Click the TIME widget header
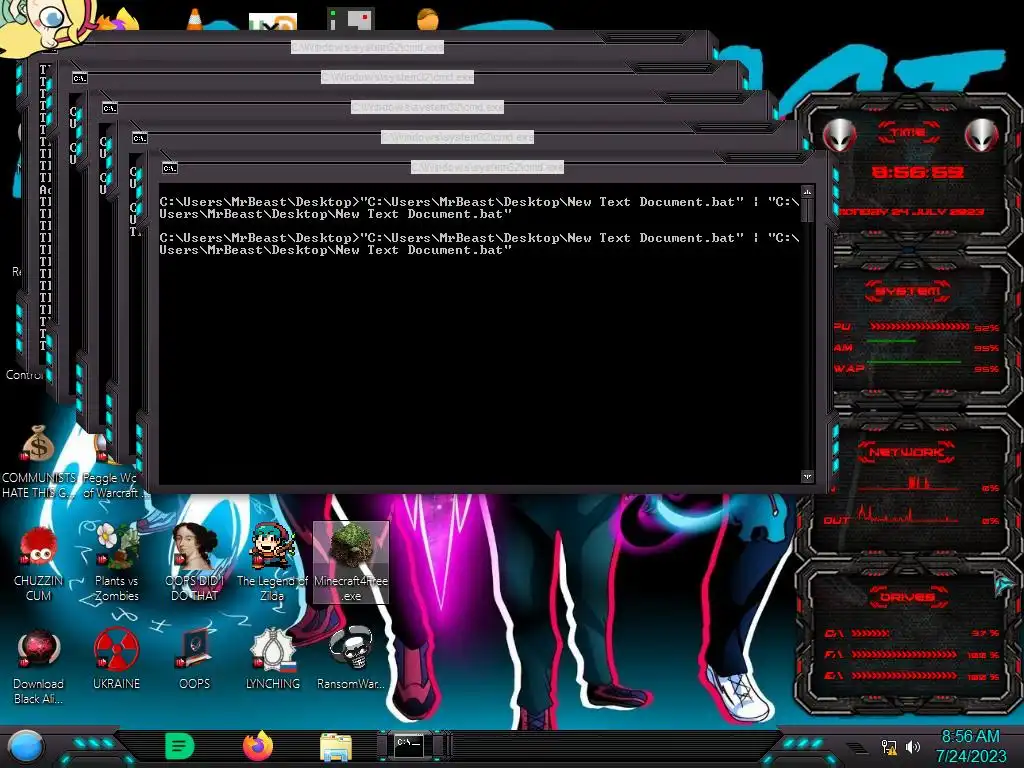1024x768 pixels. pyautogui.click(x=908, y=132)
